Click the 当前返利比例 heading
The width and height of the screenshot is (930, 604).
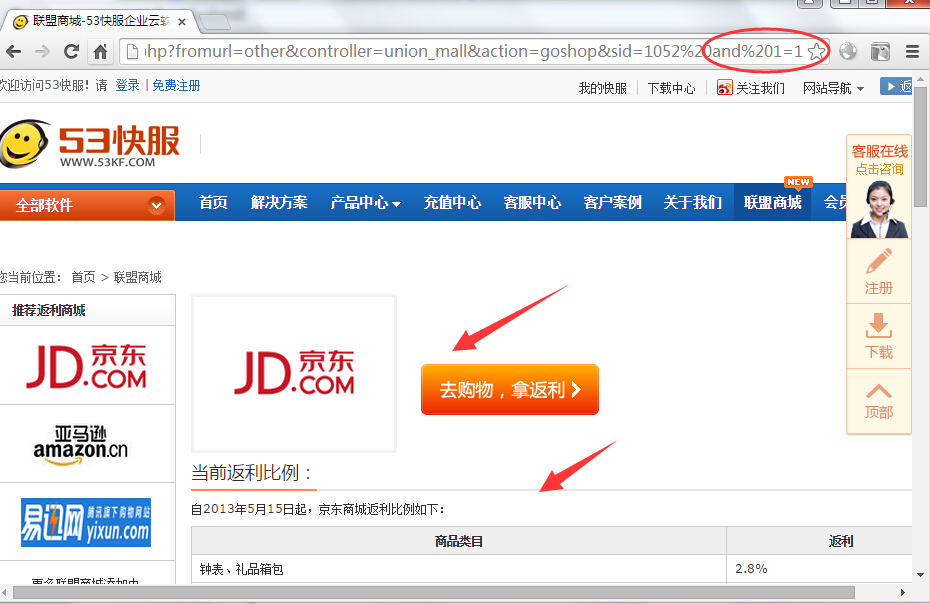click(x=251, y=473)
